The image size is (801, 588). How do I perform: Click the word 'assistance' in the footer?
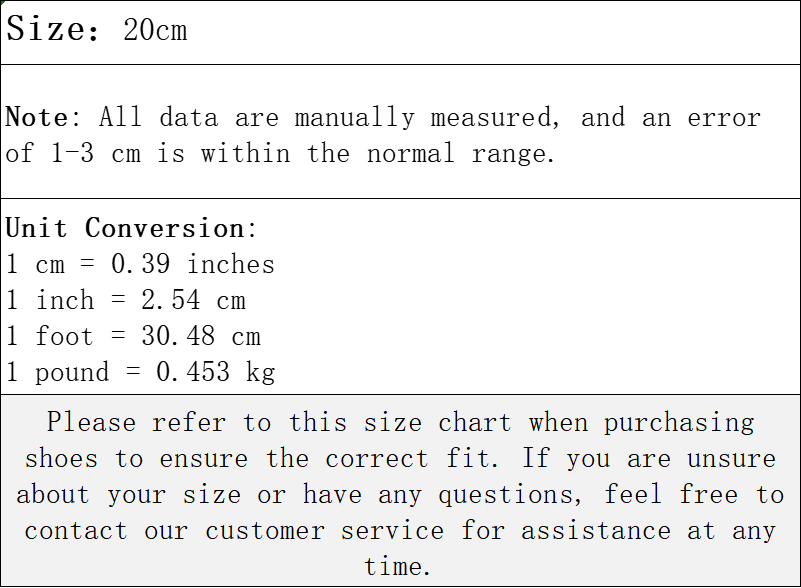click(x=596, y=531)
